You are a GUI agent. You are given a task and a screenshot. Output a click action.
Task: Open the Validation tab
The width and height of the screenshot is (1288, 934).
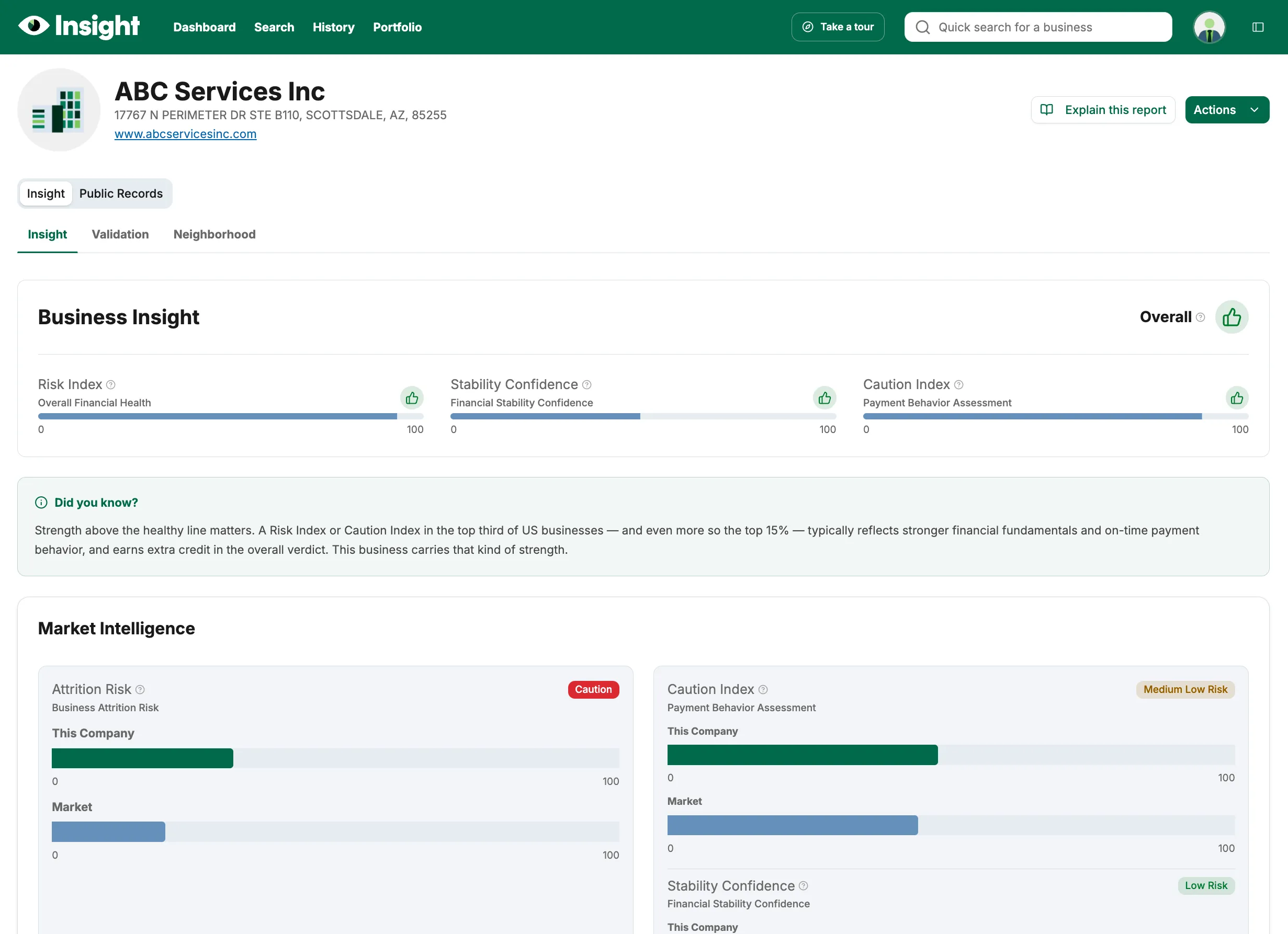click(x=120, y=234)
